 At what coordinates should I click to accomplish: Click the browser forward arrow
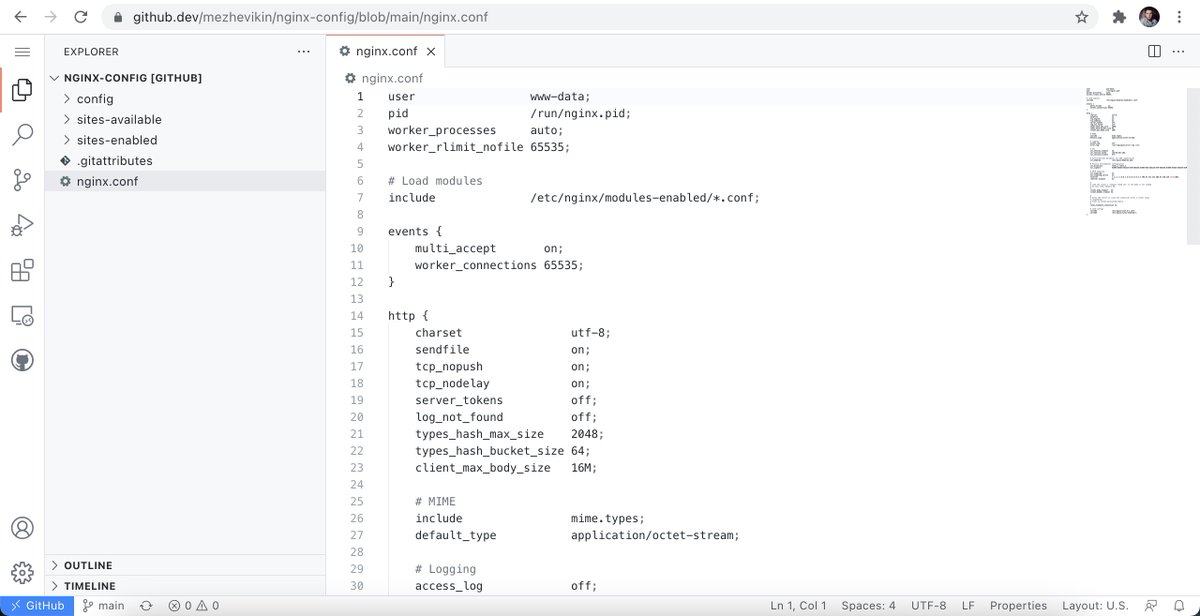click(50, 17)
